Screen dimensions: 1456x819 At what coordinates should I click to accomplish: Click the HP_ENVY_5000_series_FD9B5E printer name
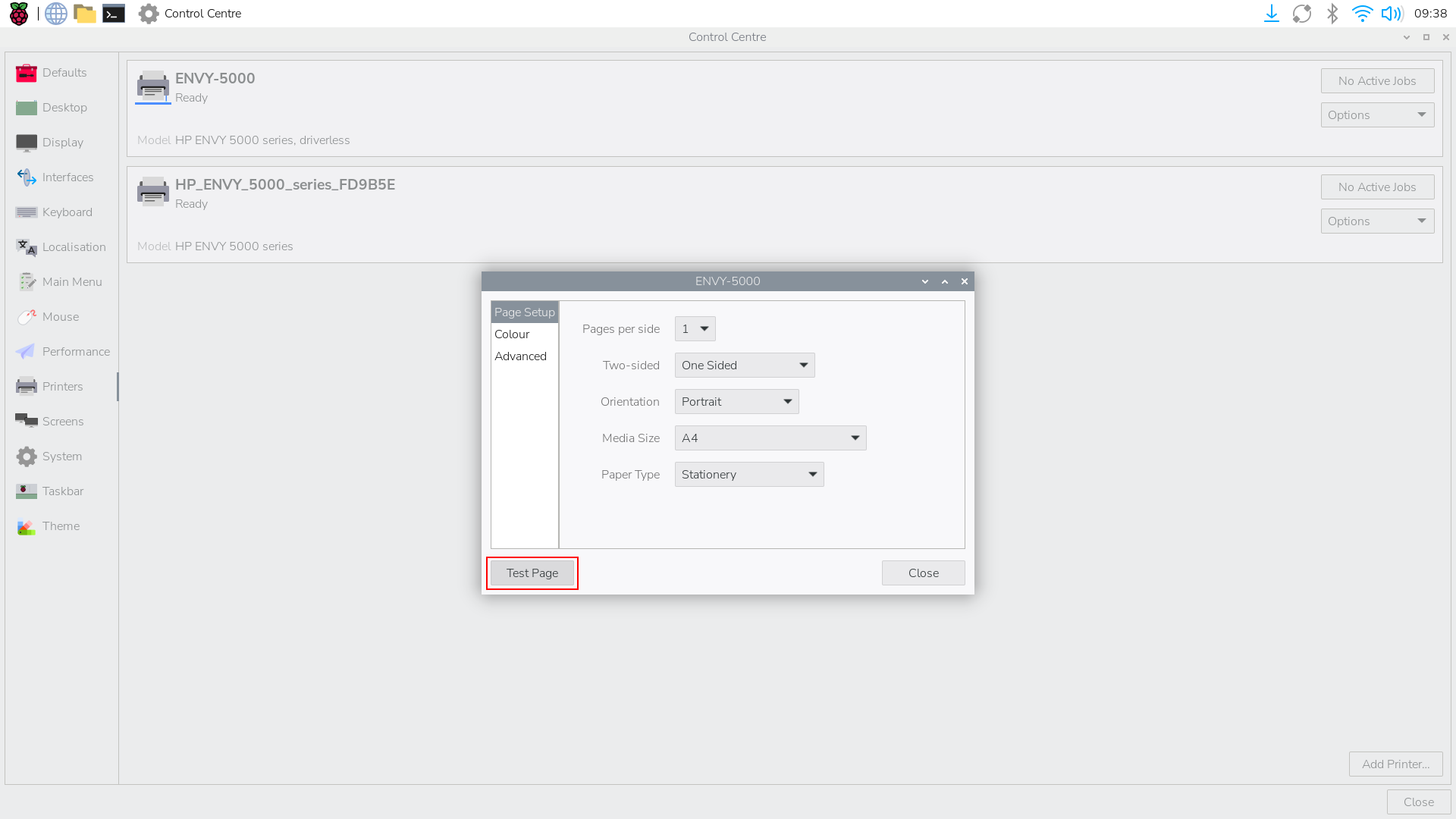click(285, 184)
